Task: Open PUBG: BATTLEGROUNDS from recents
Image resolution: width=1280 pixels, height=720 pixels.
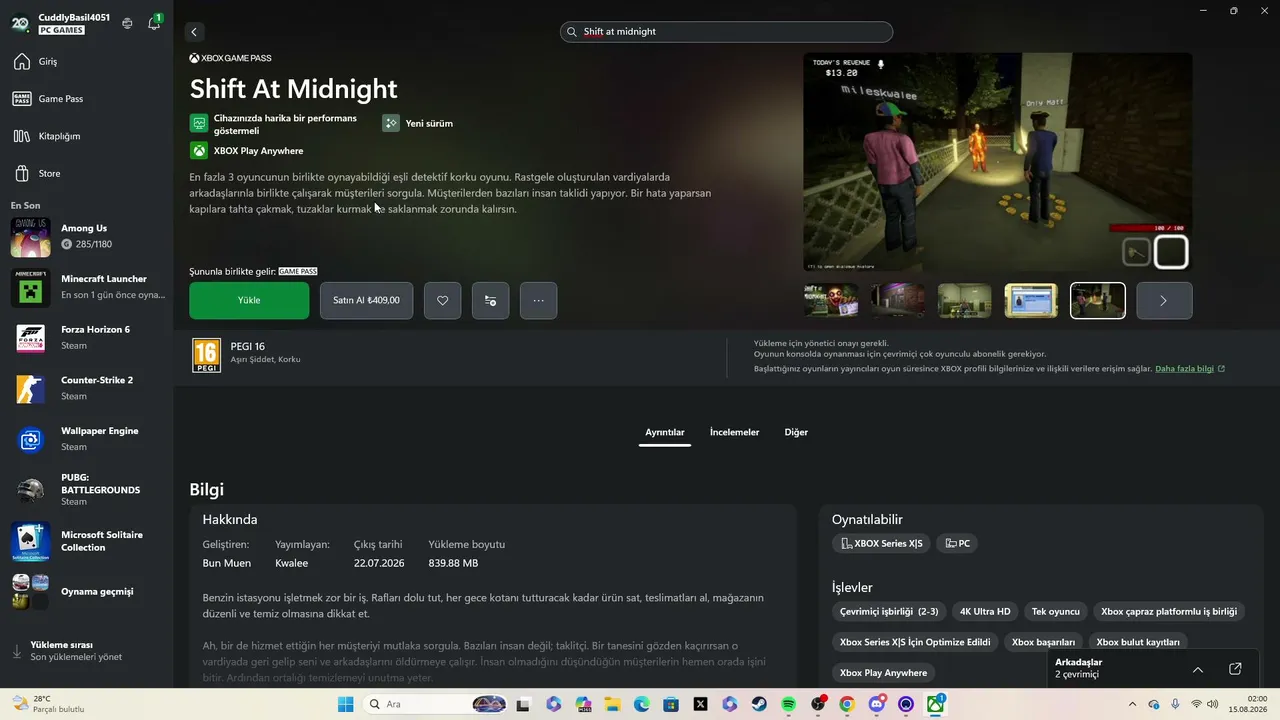Action: click(86, 490)
